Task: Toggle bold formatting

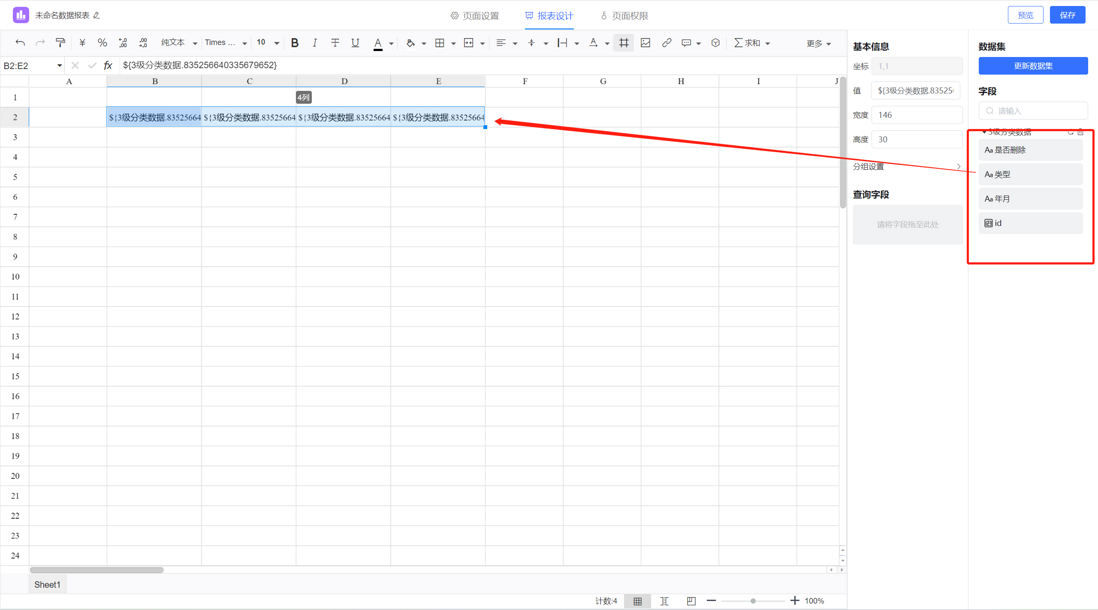Action: 295,43
